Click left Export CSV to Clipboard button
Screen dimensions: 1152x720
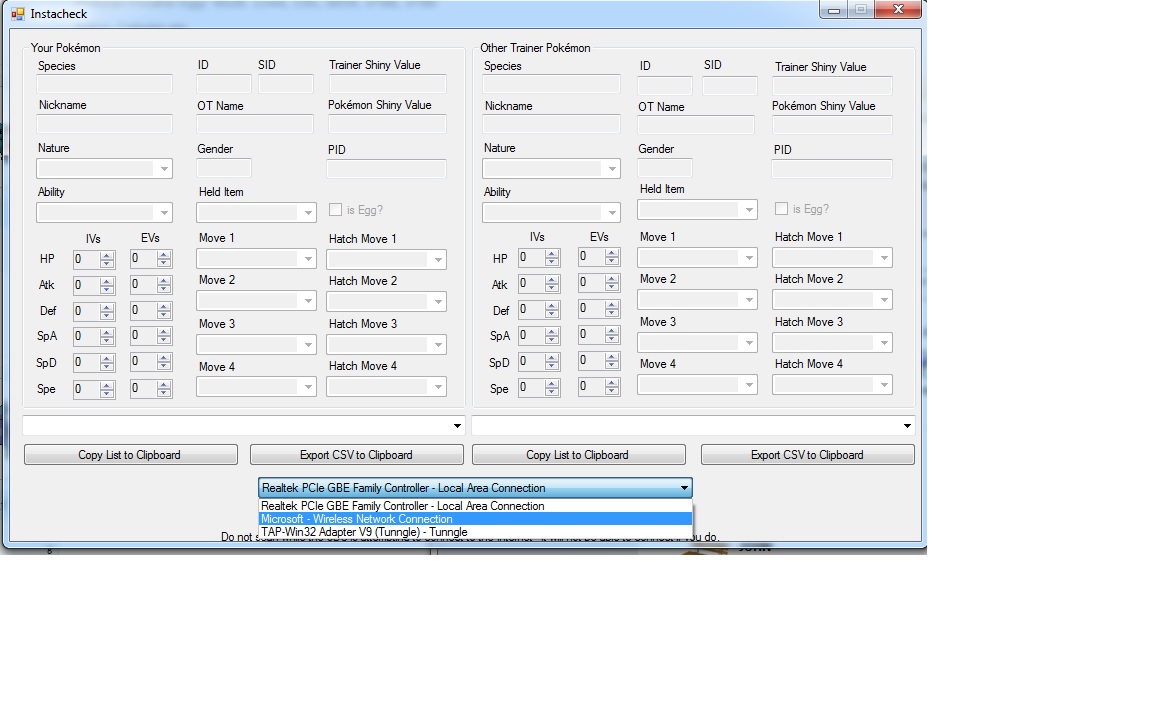pos(356,455)
